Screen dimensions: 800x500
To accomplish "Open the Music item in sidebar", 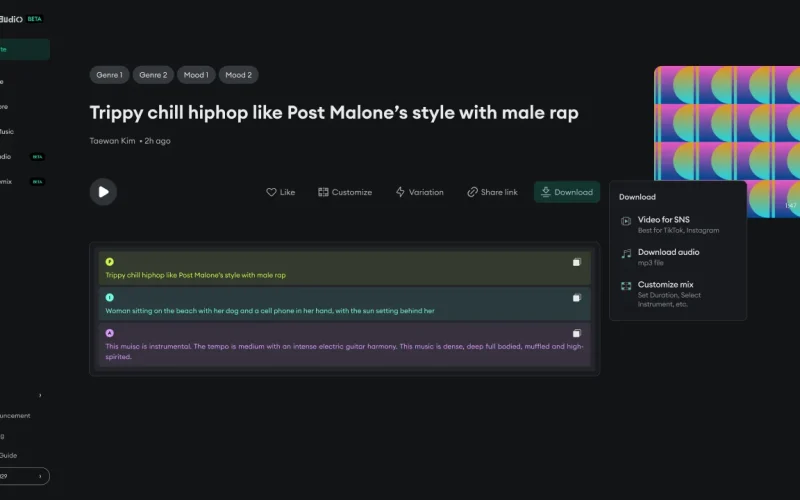I will (x=7, y=132).
